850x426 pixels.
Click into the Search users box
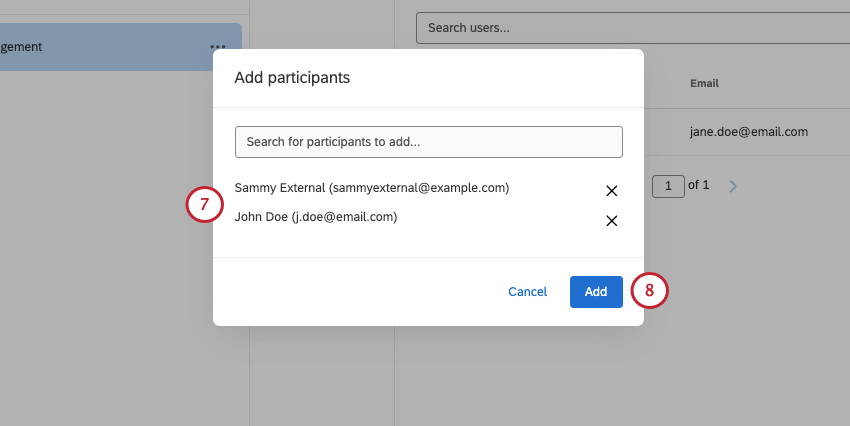click(x=630, y=28)
